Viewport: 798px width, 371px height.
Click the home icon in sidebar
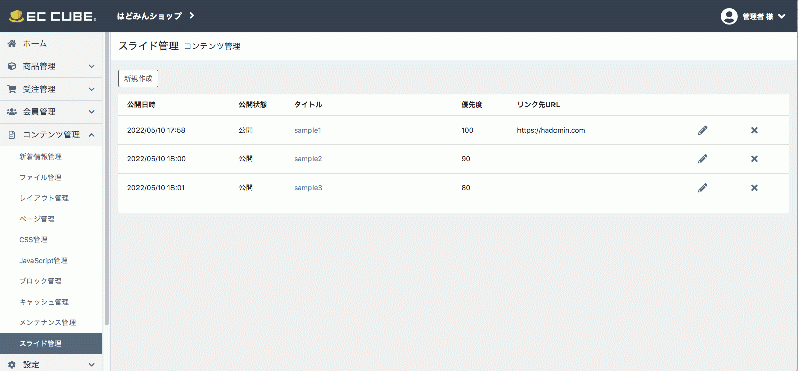point(12,44)
